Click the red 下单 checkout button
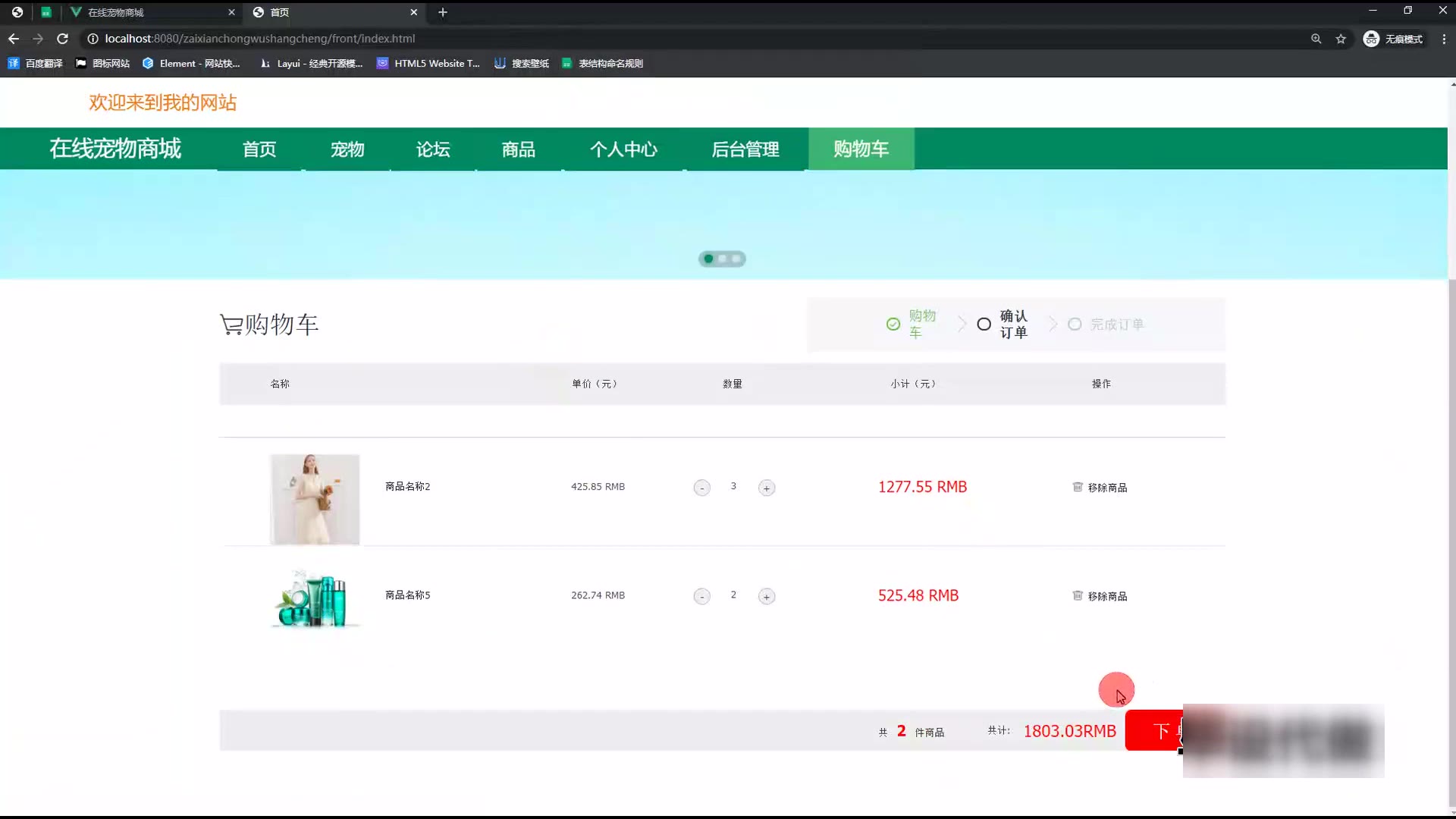Viewport: 1456px width, 819px height. pos(1155,731)
